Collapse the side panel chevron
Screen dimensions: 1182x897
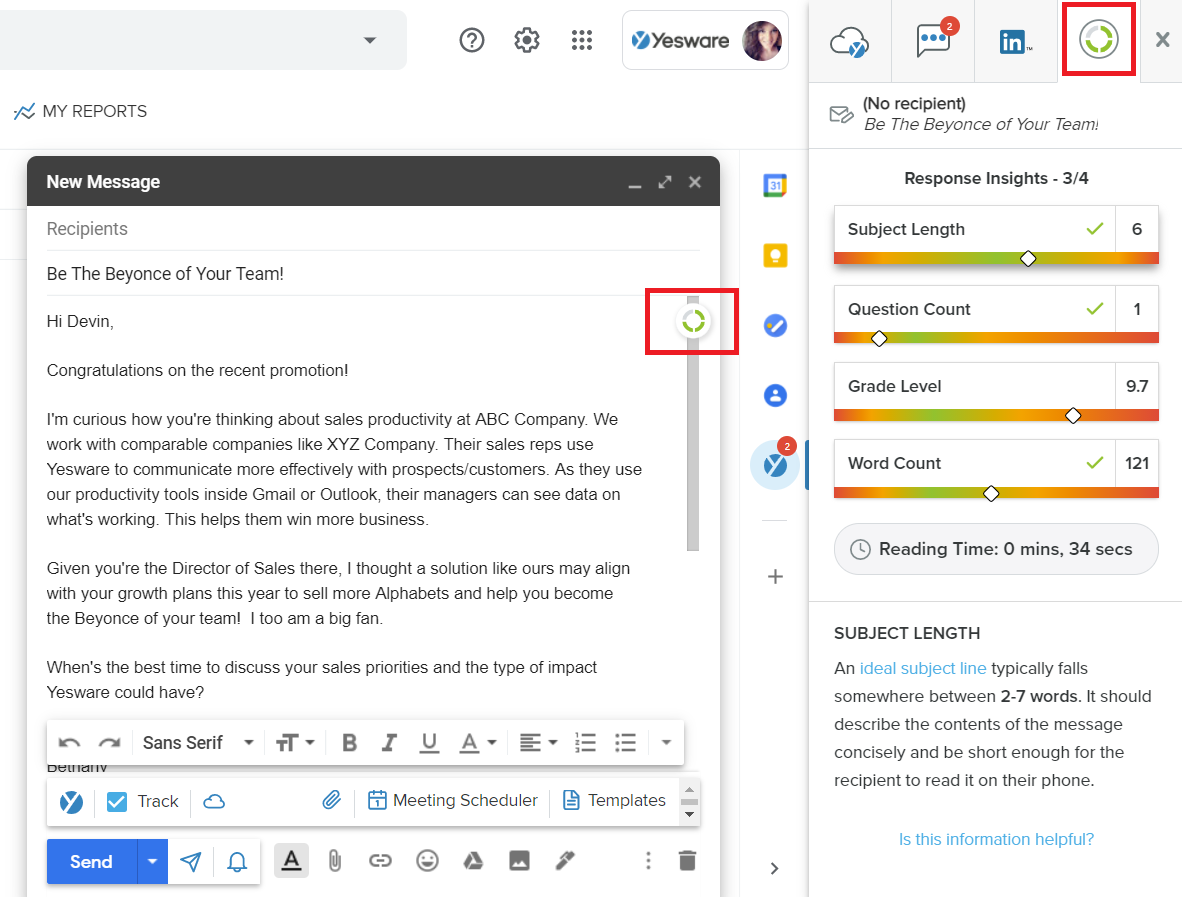[774, 868]
